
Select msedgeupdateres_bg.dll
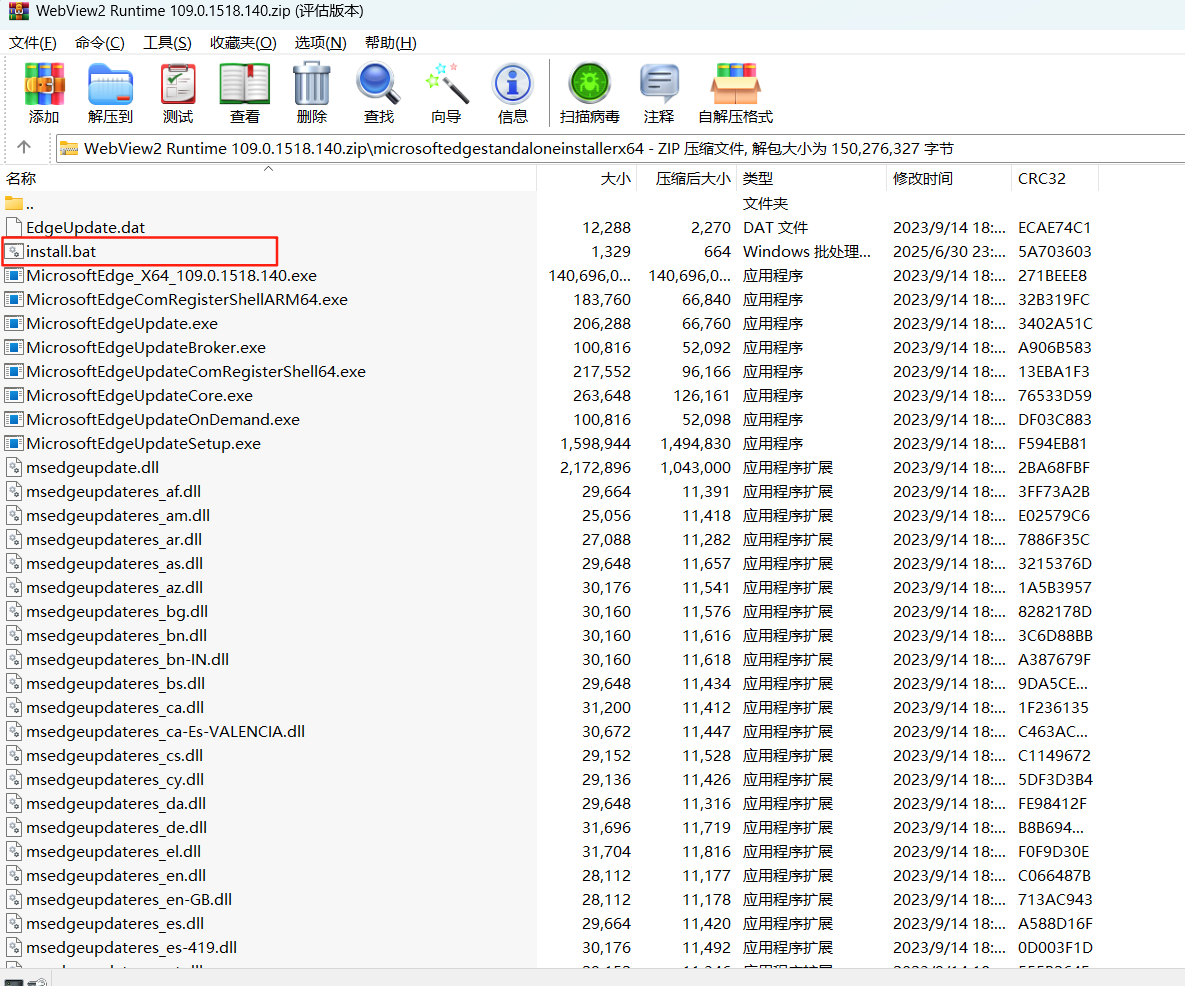(117, 611)
